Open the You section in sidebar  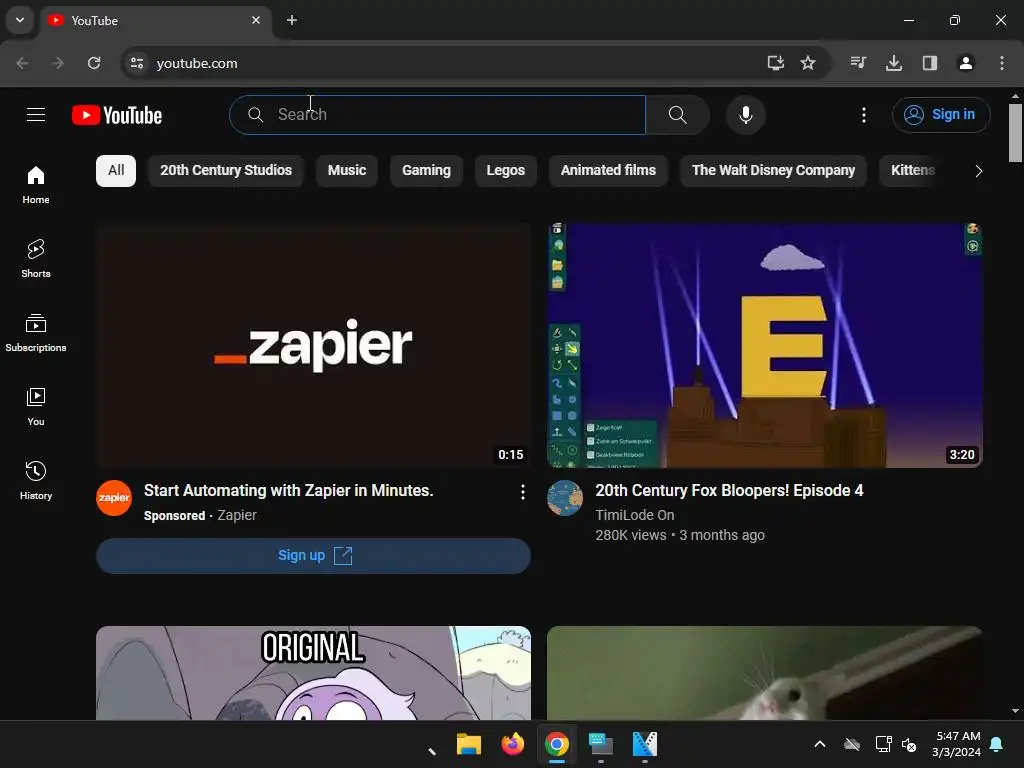pyautogui.click(x=36, y=406)
